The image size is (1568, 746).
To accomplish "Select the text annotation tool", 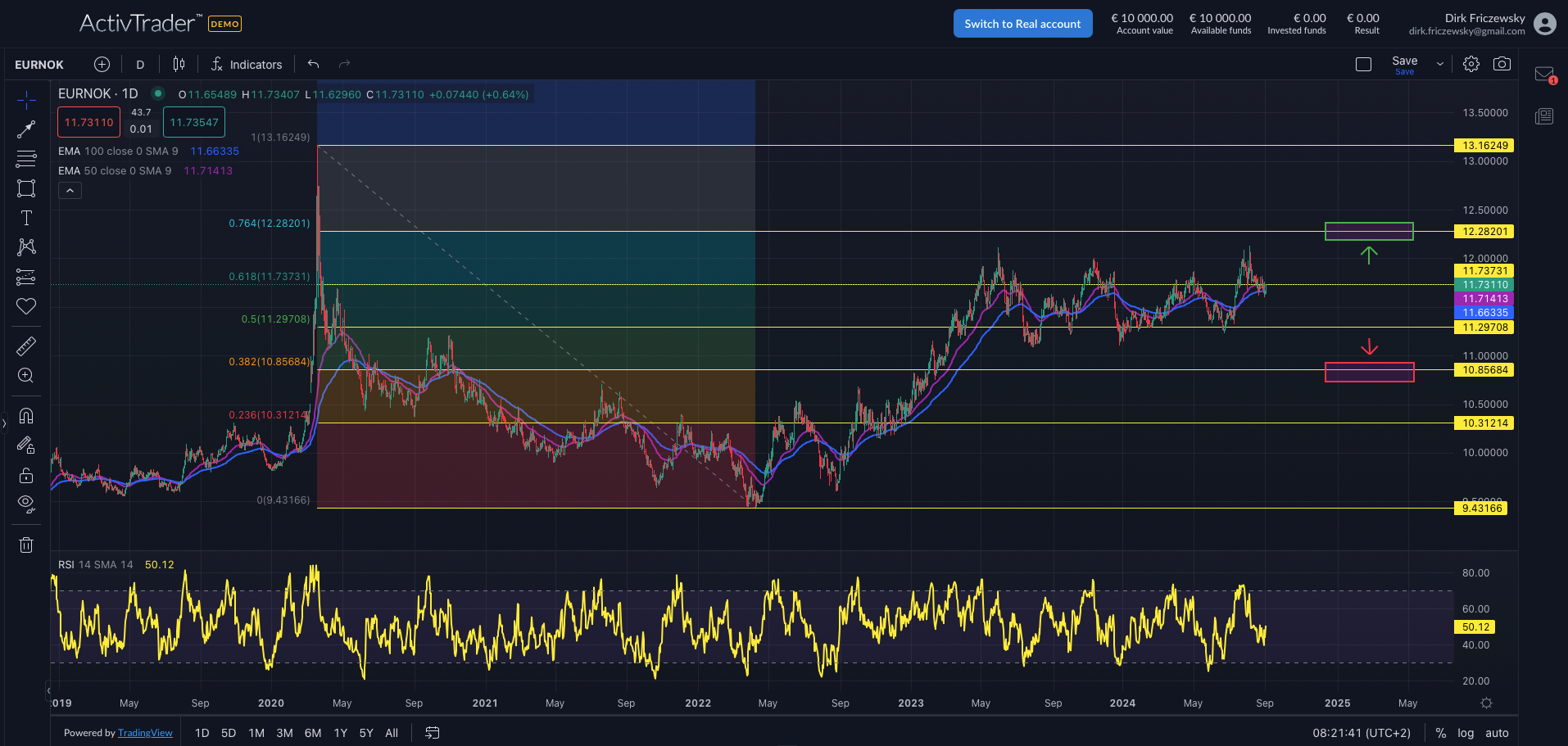I will (26, 218).
